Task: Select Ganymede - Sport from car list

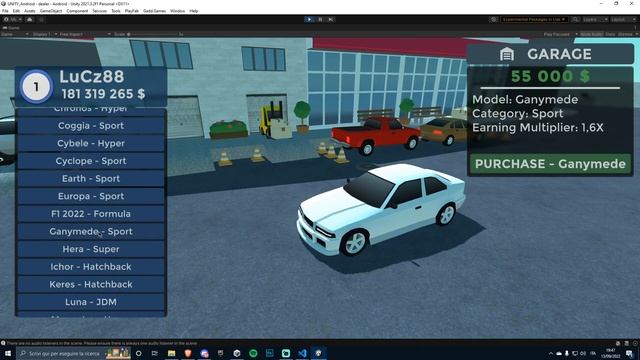Action: pyautogui.click(x=91, y=231)
